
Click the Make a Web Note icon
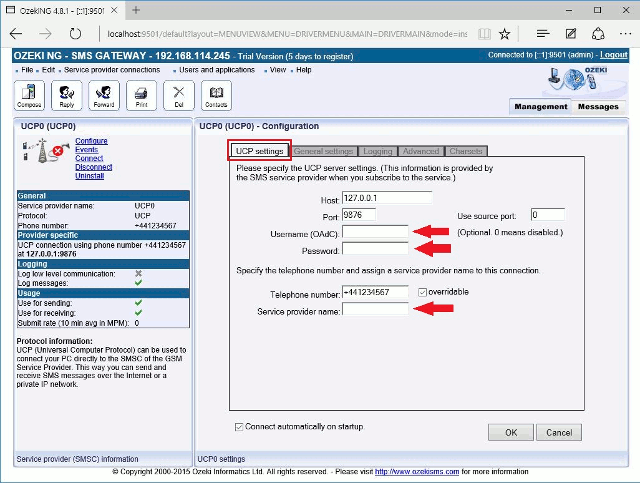[x=571, y=34]
